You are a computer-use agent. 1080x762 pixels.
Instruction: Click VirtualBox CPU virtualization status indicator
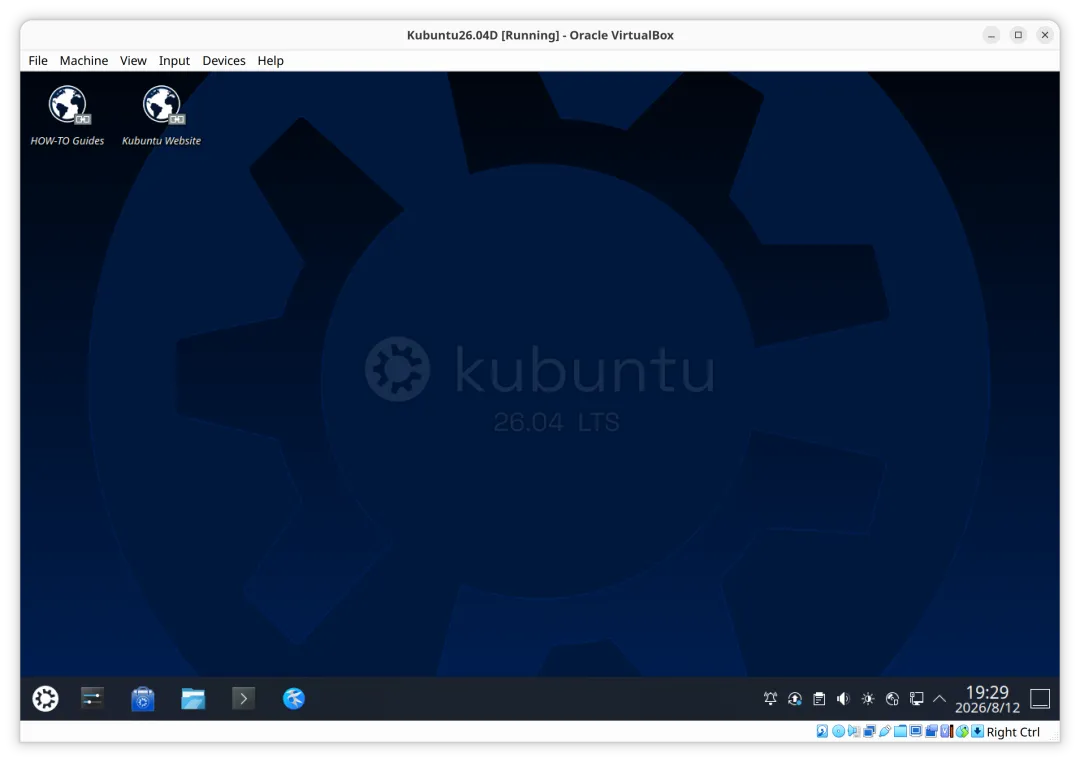[x=946, y=732]
